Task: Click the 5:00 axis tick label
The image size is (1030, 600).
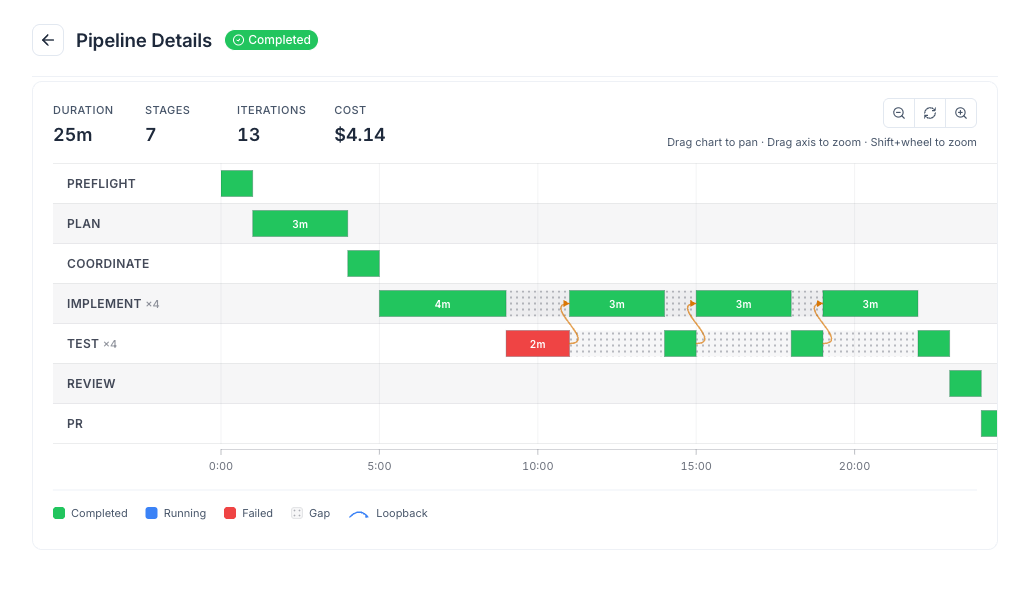Action: click(x=379, y=466)
